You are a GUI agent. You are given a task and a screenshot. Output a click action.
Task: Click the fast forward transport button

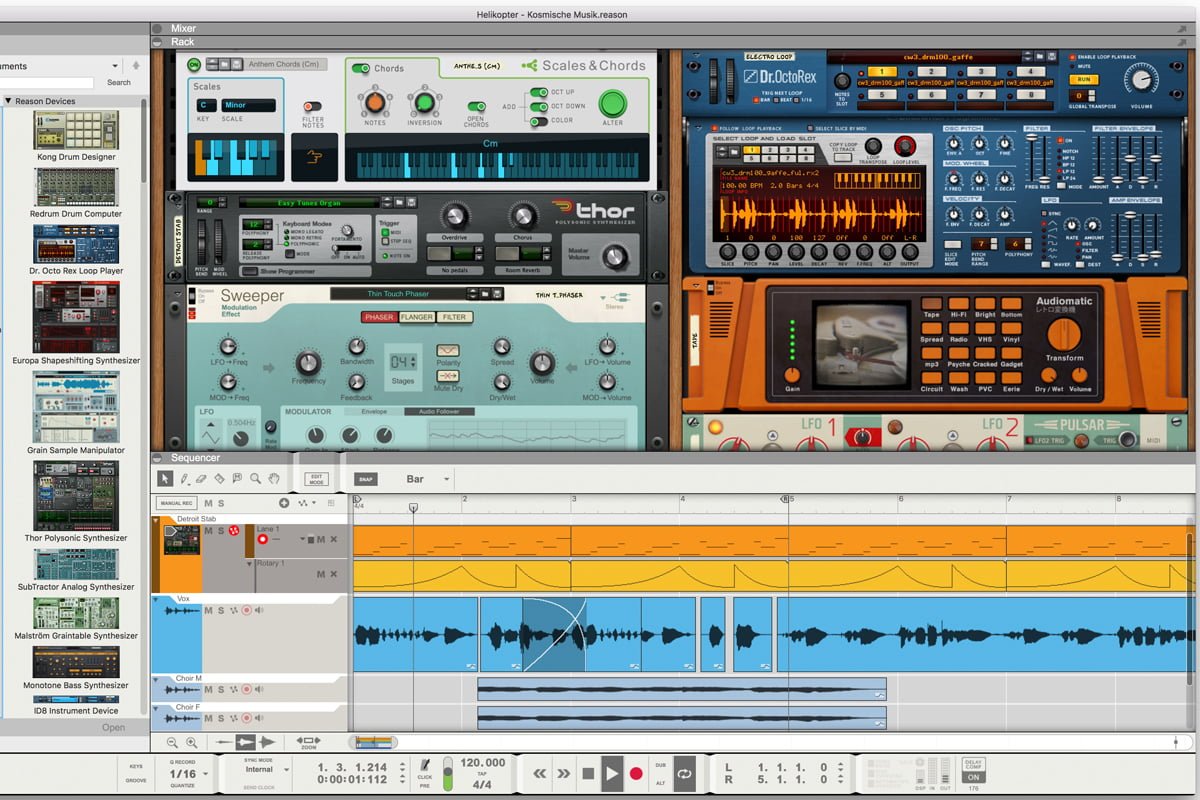coord(564,773)
